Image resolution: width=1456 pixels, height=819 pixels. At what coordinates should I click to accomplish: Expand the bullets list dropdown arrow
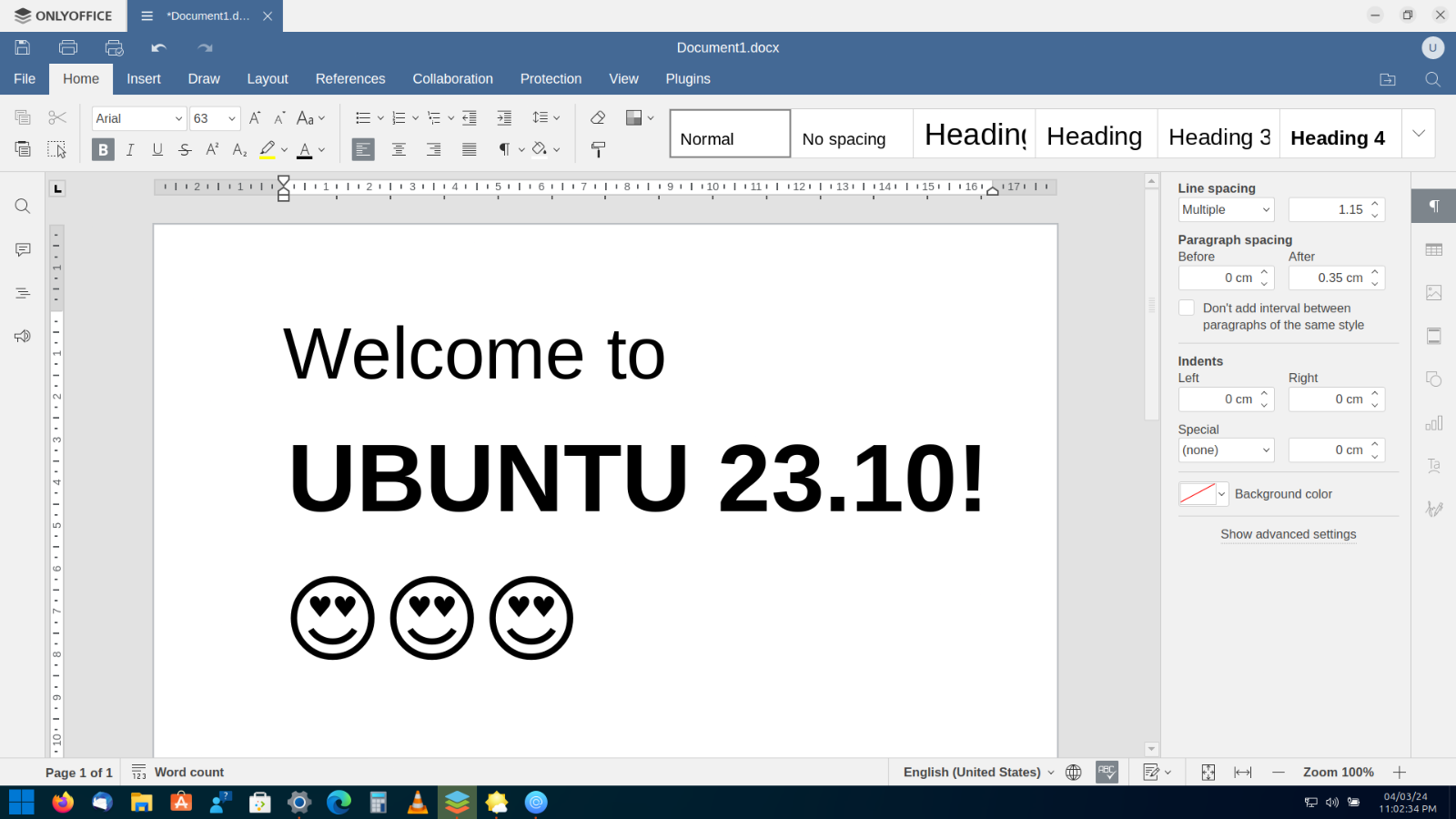(380, 118)
